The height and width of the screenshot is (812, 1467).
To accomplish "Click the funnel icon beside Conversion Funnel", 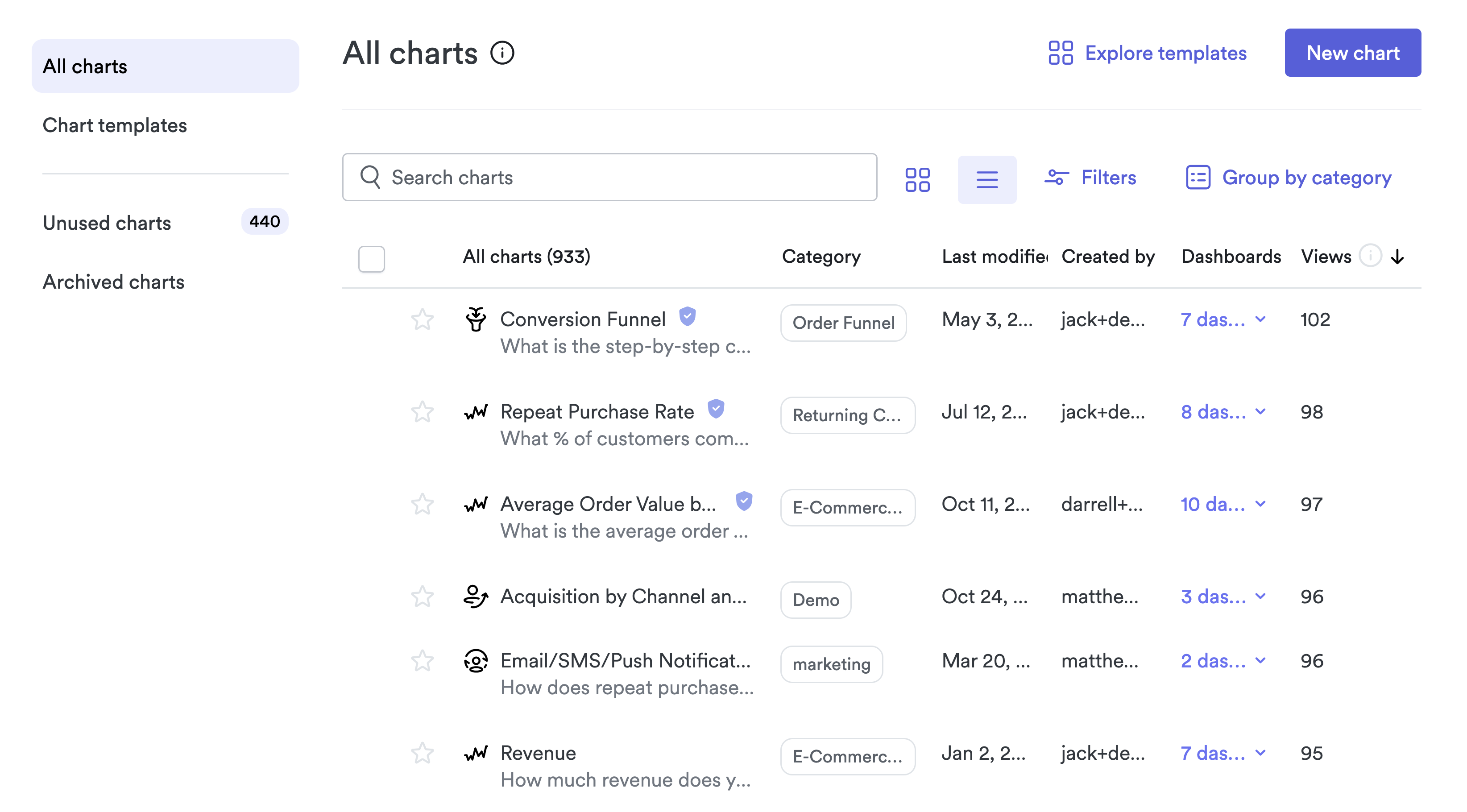I will pos(476,319).
